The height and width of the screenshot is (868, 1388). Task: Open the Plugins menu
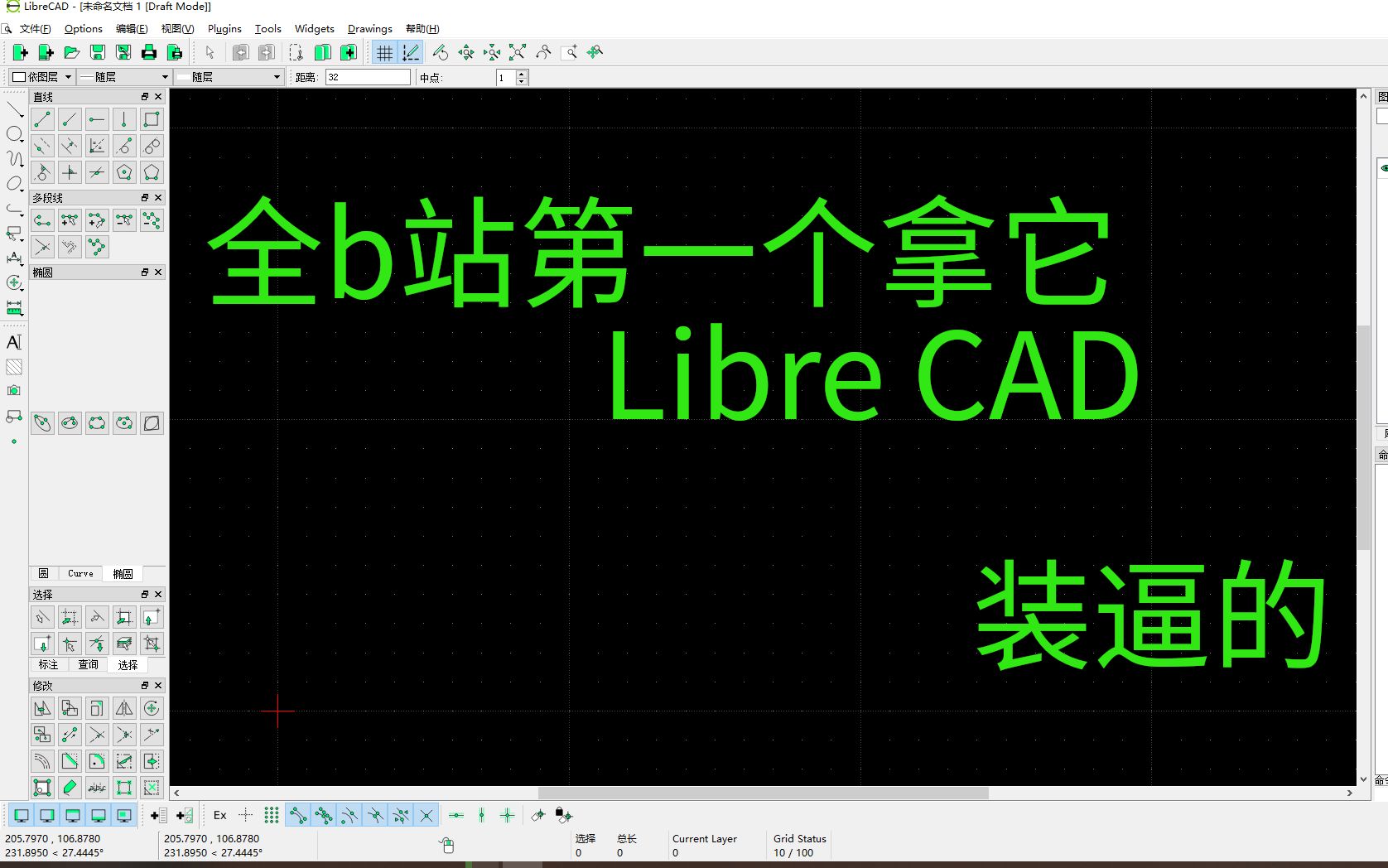click(224, 29)
